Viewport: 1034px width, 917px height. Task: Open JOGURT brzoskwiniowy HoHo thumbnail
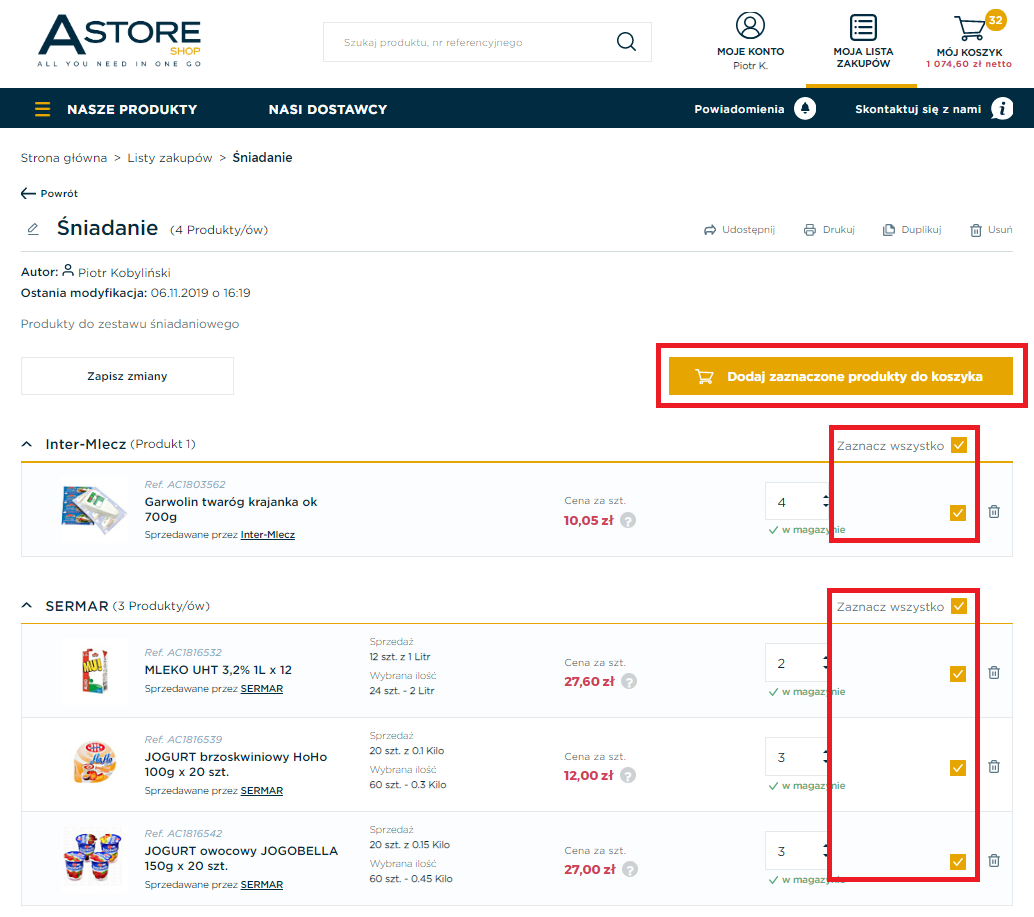[x=94, y=763]
